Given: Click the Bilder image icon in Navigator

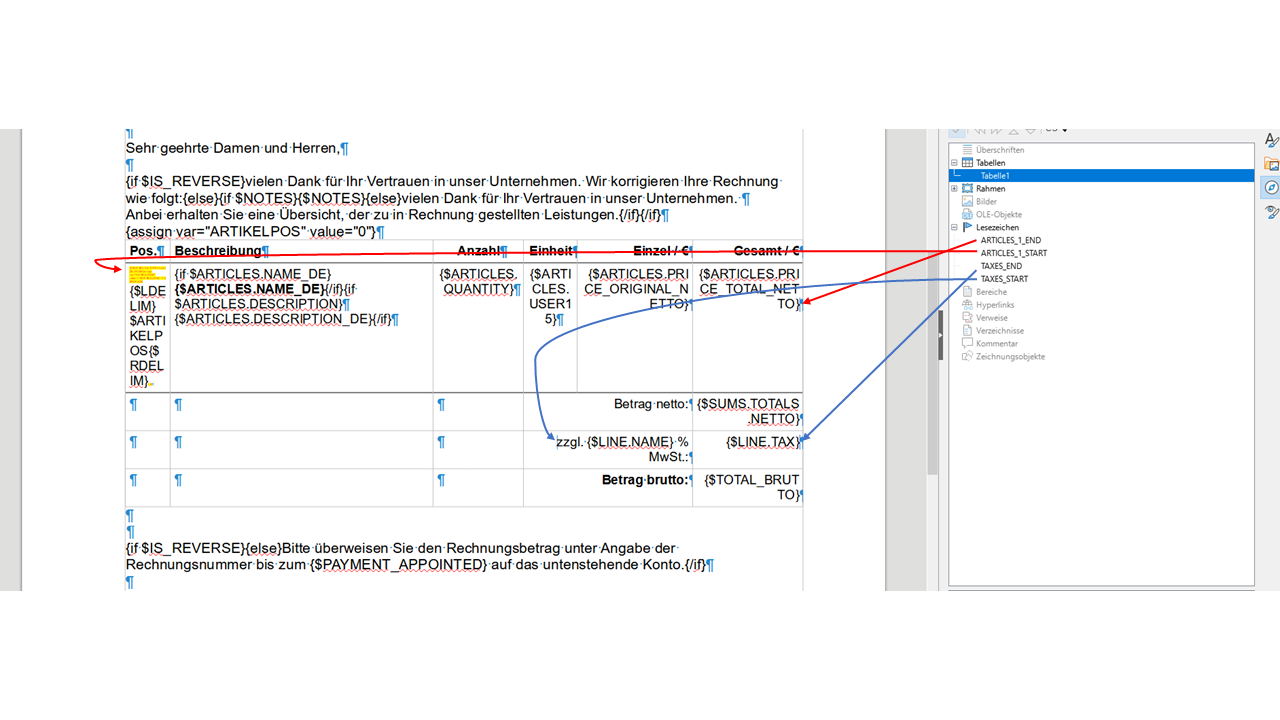Looking at the screenshot, I should pyautogui.click(x=967, y=202).
